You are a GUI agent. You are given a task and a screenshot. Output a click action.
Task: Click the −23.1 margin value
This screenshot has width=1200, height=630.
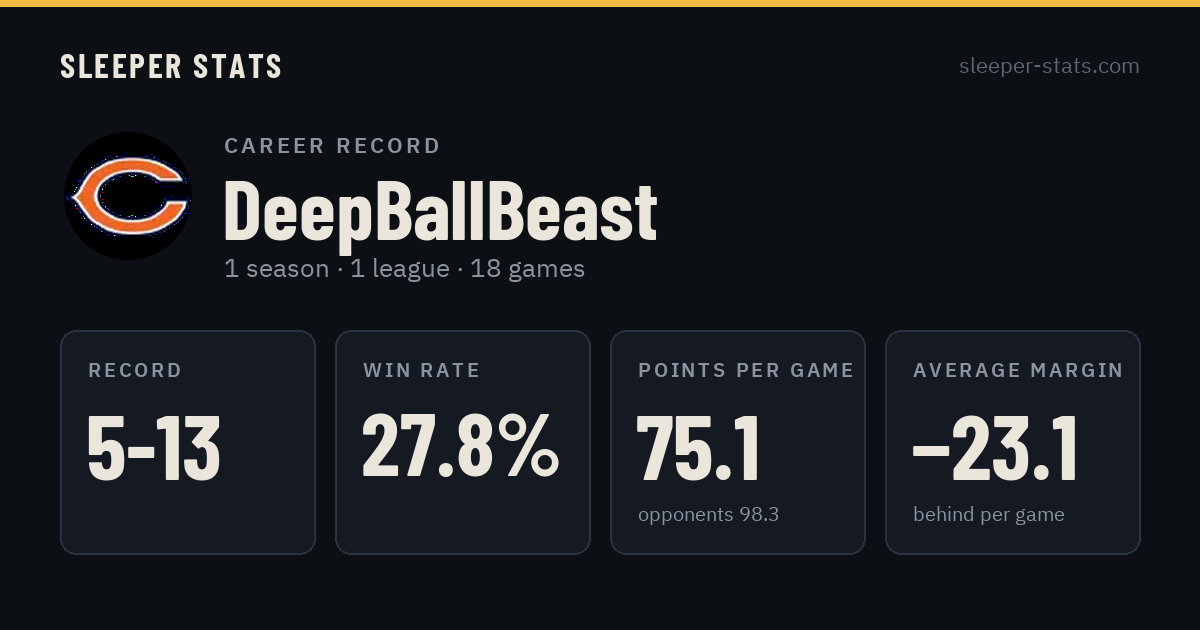click(x=995, y=449)
